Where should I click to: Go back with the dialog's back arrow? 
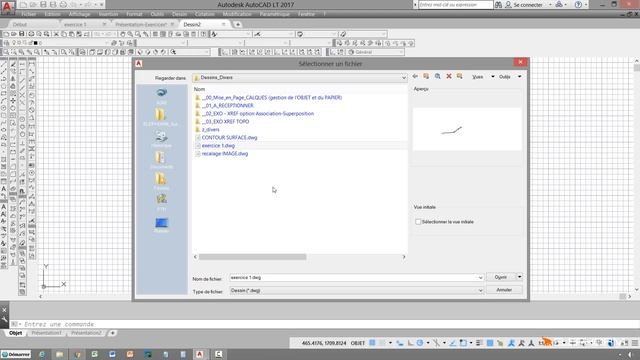[415, 76]
